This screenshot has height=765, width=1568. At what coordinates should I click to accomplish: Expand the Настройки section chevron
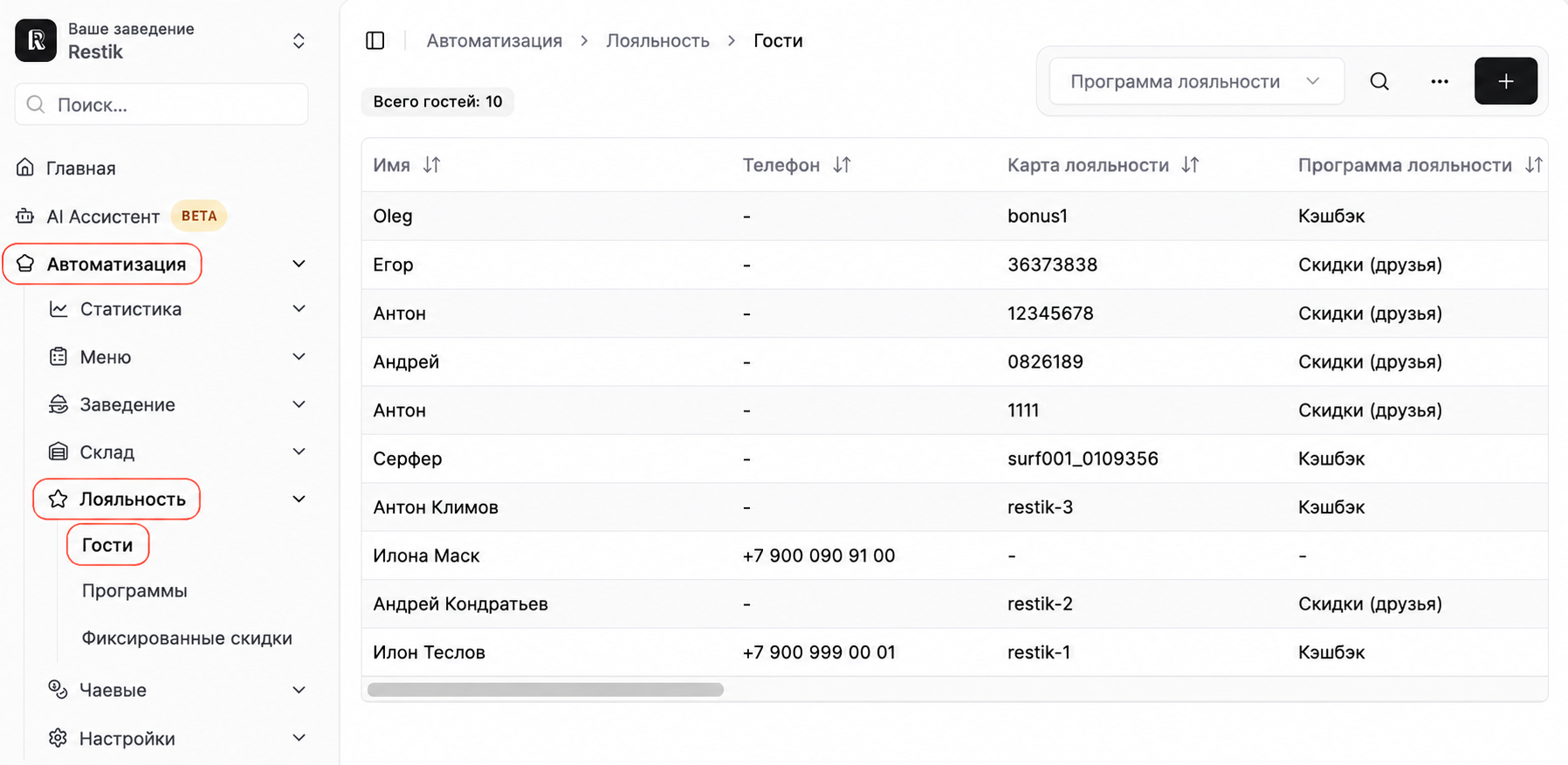[x=299, y=738]
